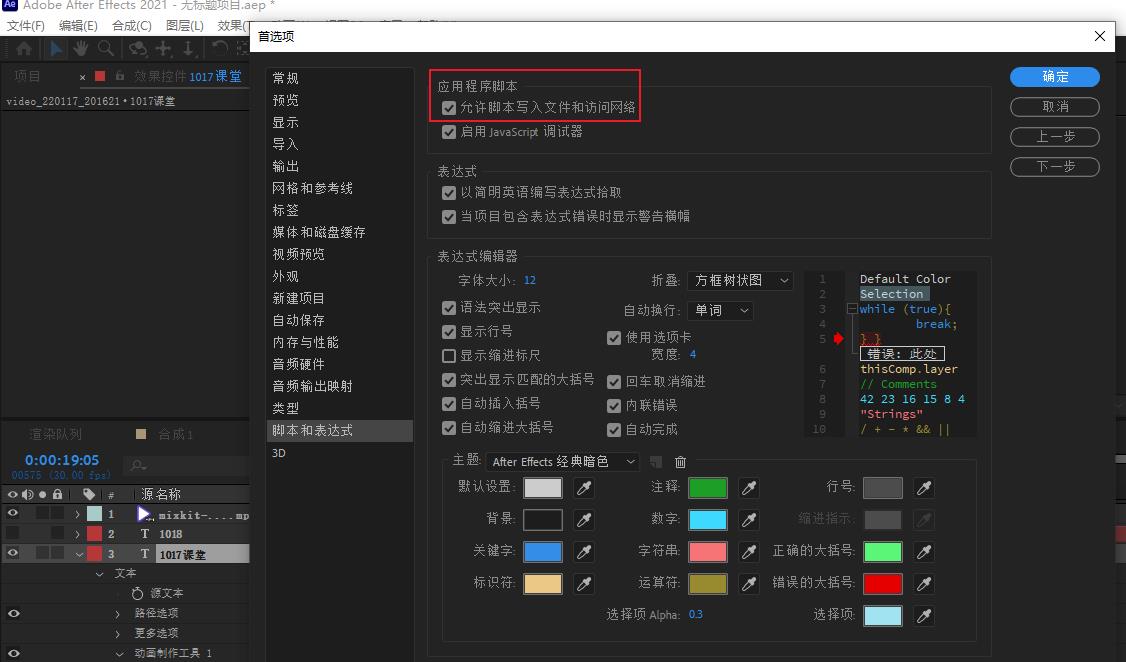Open the 编辑(E) menu
Viewport: 1126px width, 662px height.
pos(78,26)
